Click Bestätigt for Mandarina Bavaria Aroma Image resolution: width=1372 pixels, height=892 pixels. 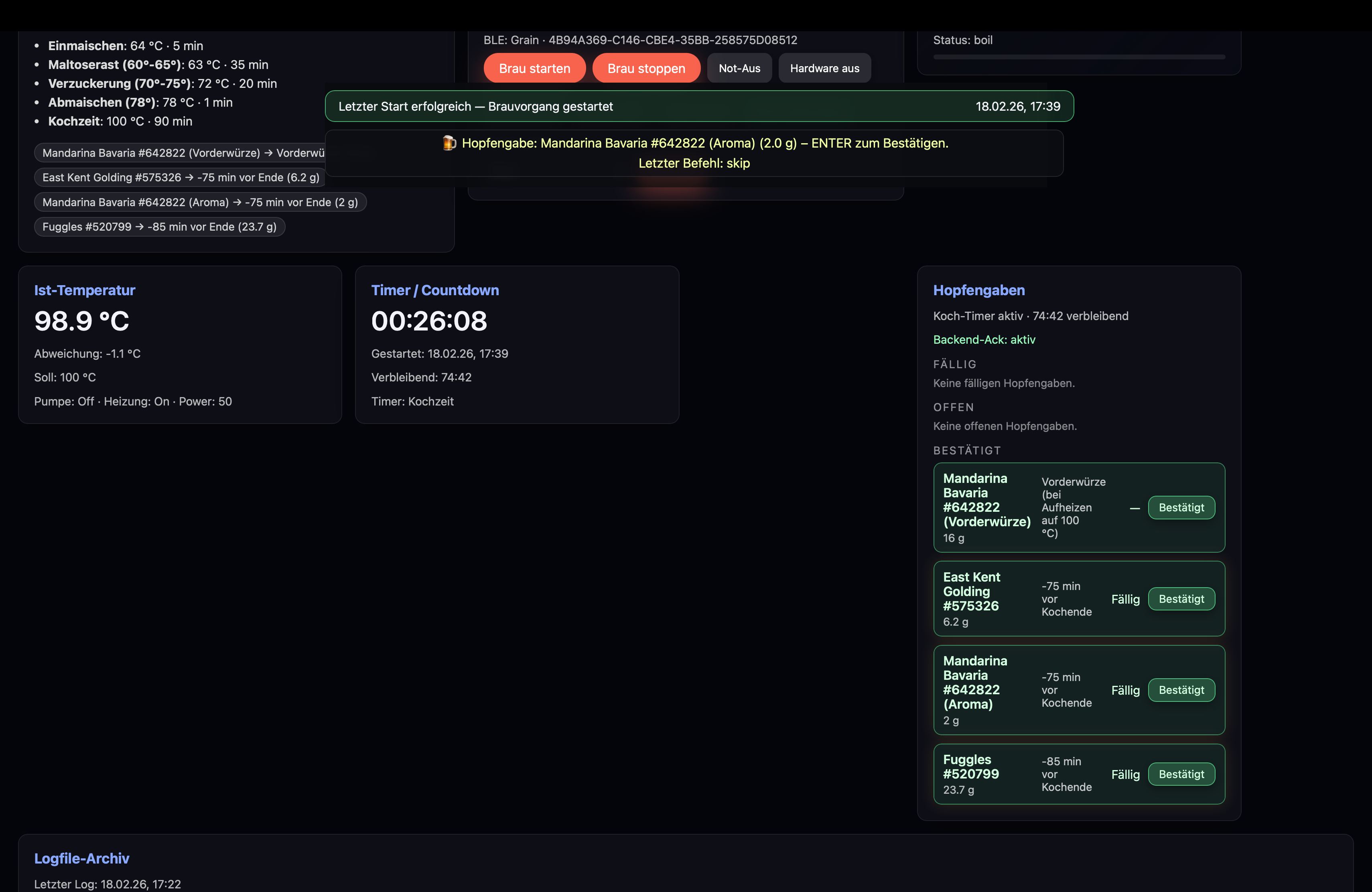(x=1181, y=690)
